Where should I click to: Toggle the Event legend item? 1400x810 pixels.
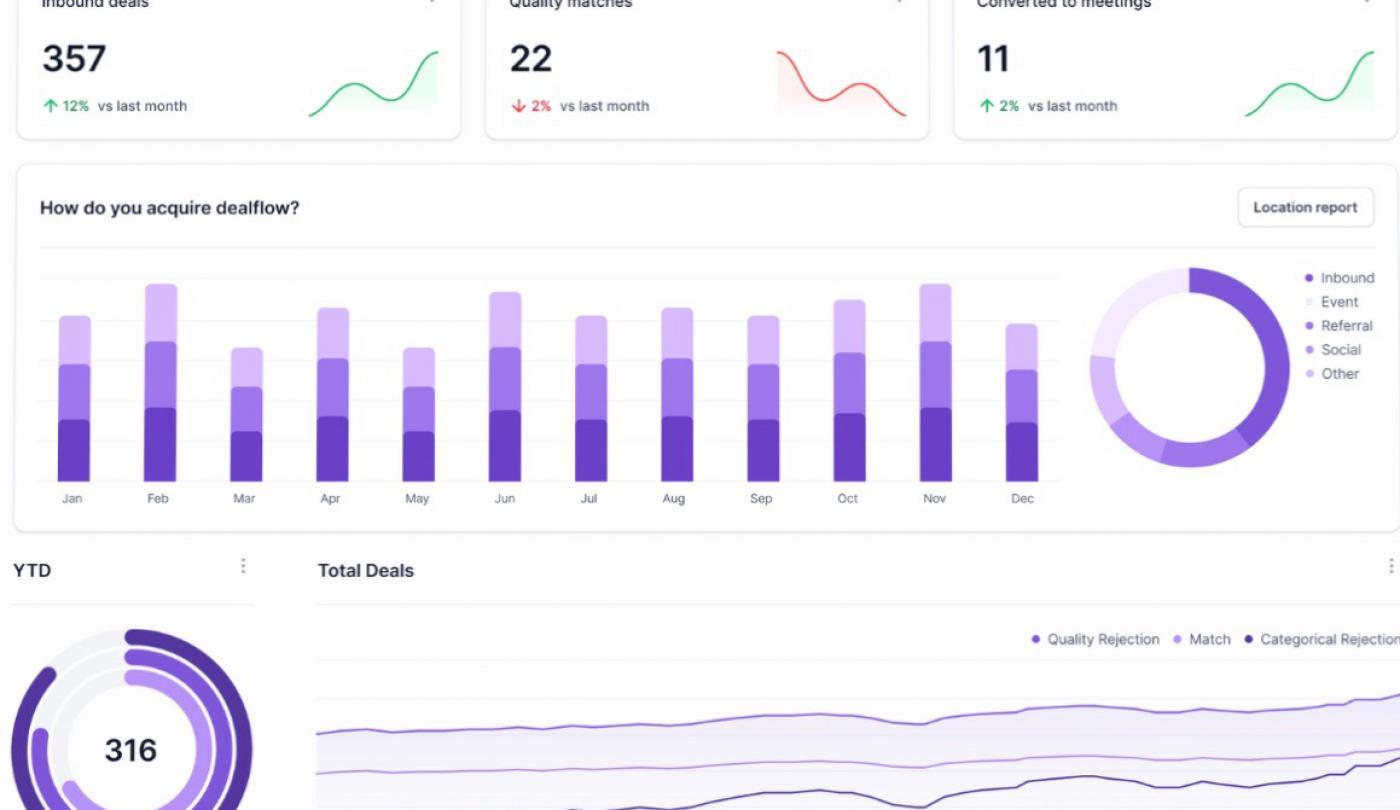tap(1331, 302)
